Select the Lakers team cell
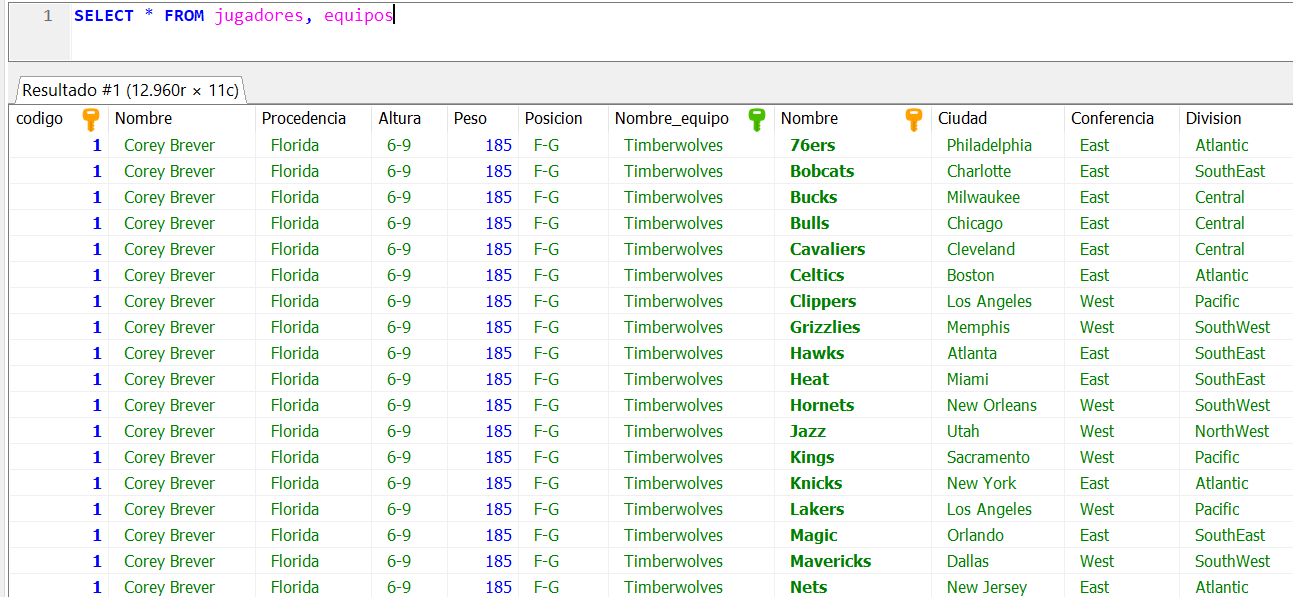Image resolution: width=1293 pixels, height=597 pixels. click(x=817, y=509)
